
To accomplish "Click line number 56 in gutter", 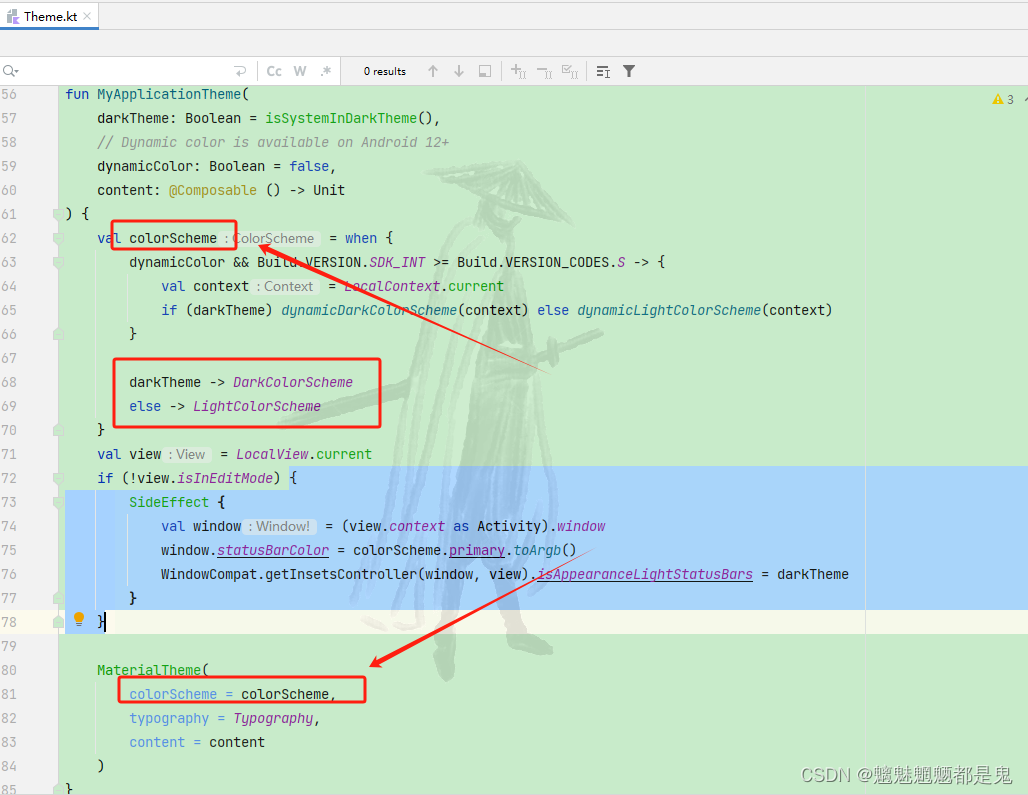I will pyautogui.click(x=9, y=94).
